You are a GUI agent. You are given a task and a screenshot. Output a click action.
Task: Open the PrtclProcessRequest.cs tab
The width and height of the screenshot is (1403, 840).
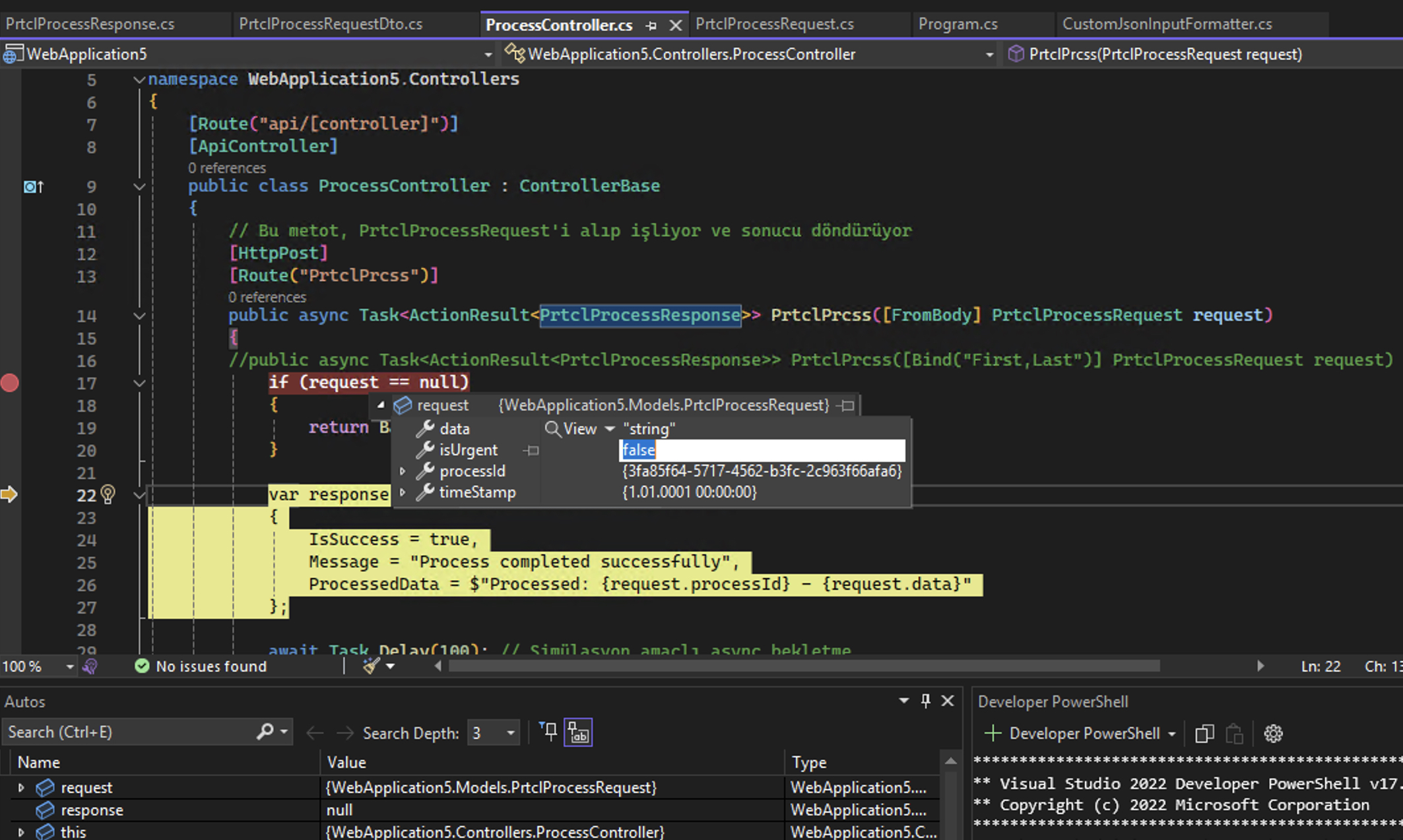pos(775,24)
